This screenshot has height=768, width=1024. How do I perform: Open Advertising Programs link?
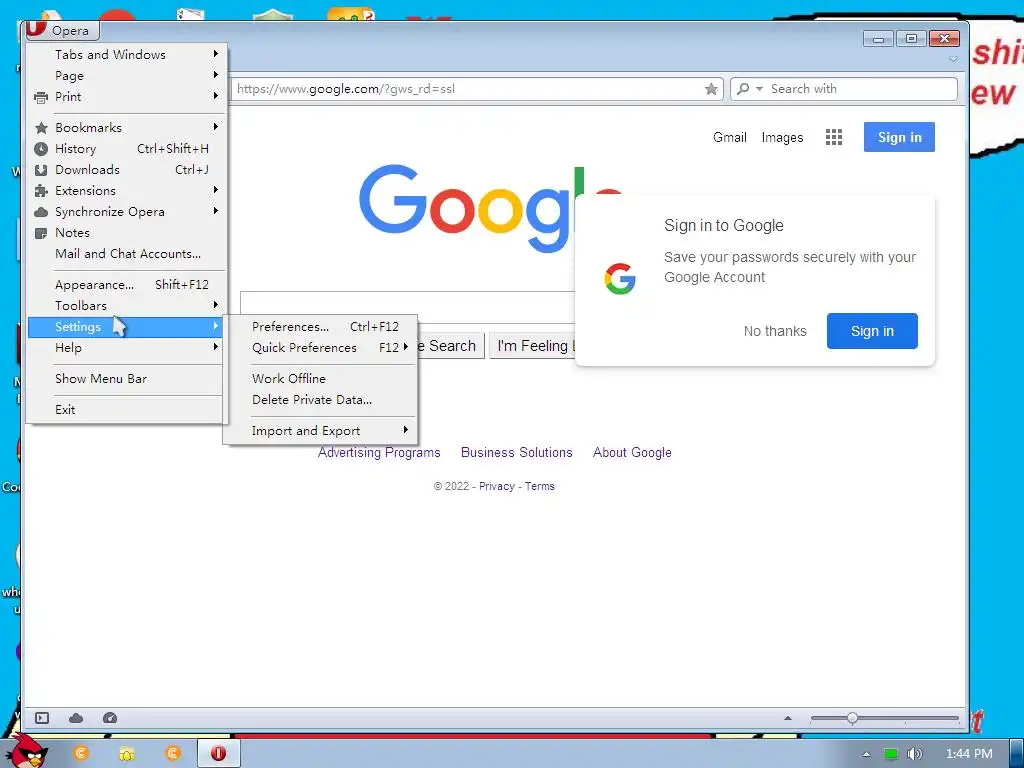pyautogui.click(x=379, y=452)
